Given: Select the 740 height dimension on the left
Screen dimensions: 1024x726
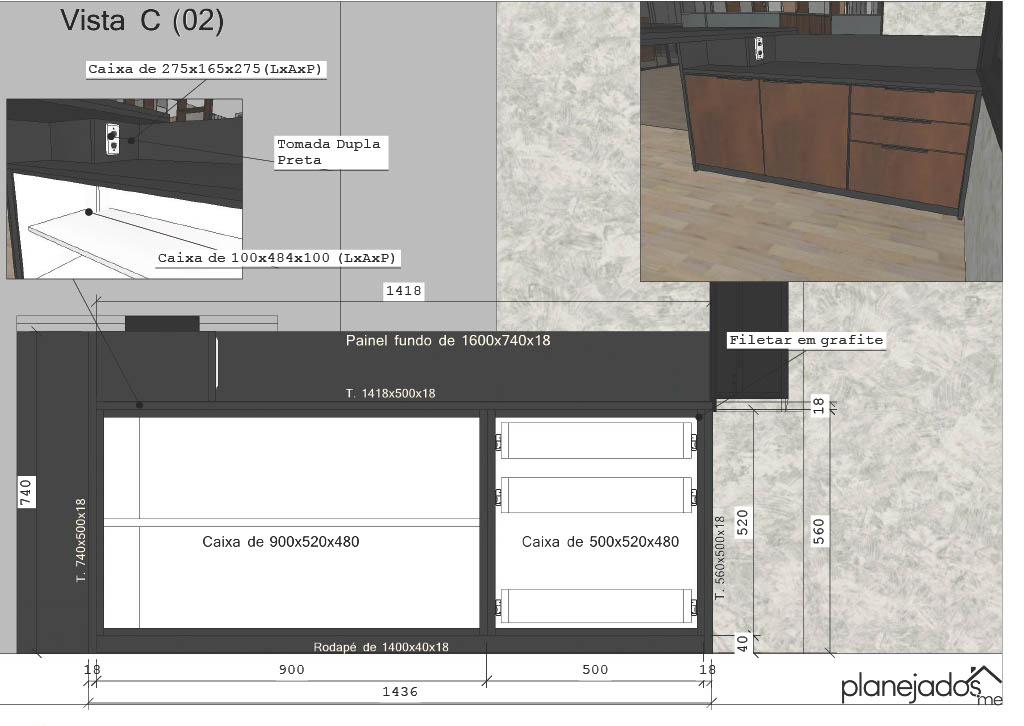Looking at the screenshot, I should (x=27, y=492).
